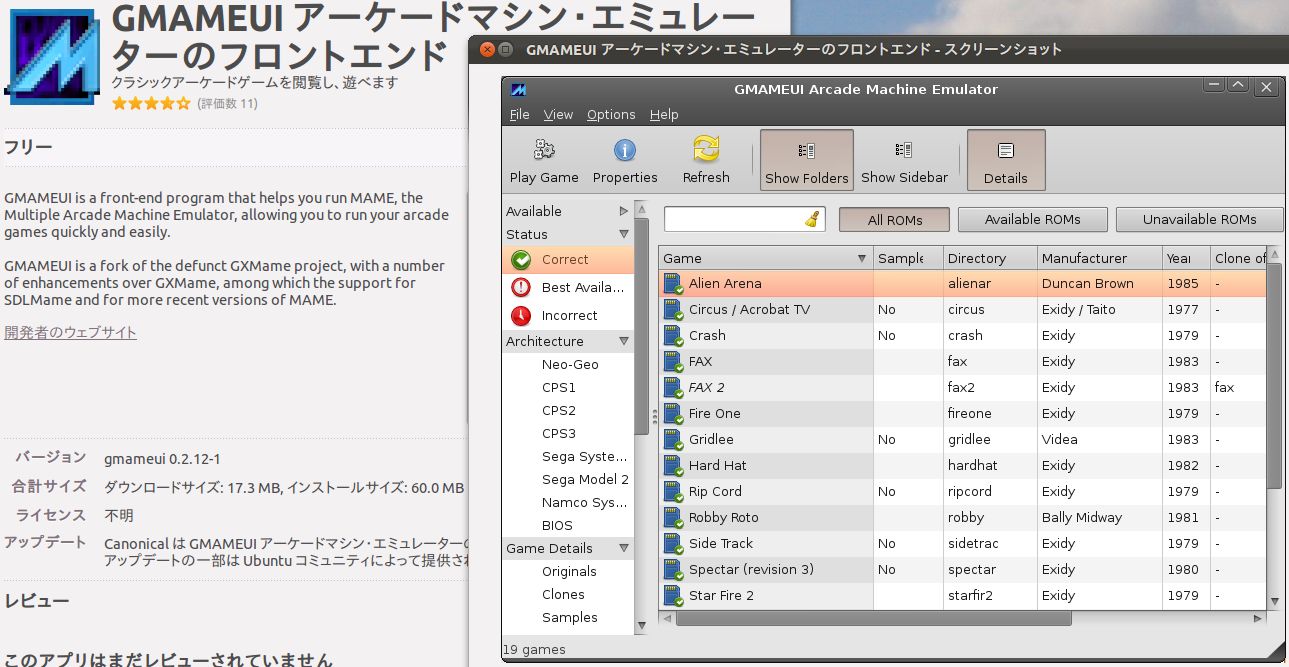
Task: Click the GMAMEUI window title bar icon
Action: [x=519, y=89]
